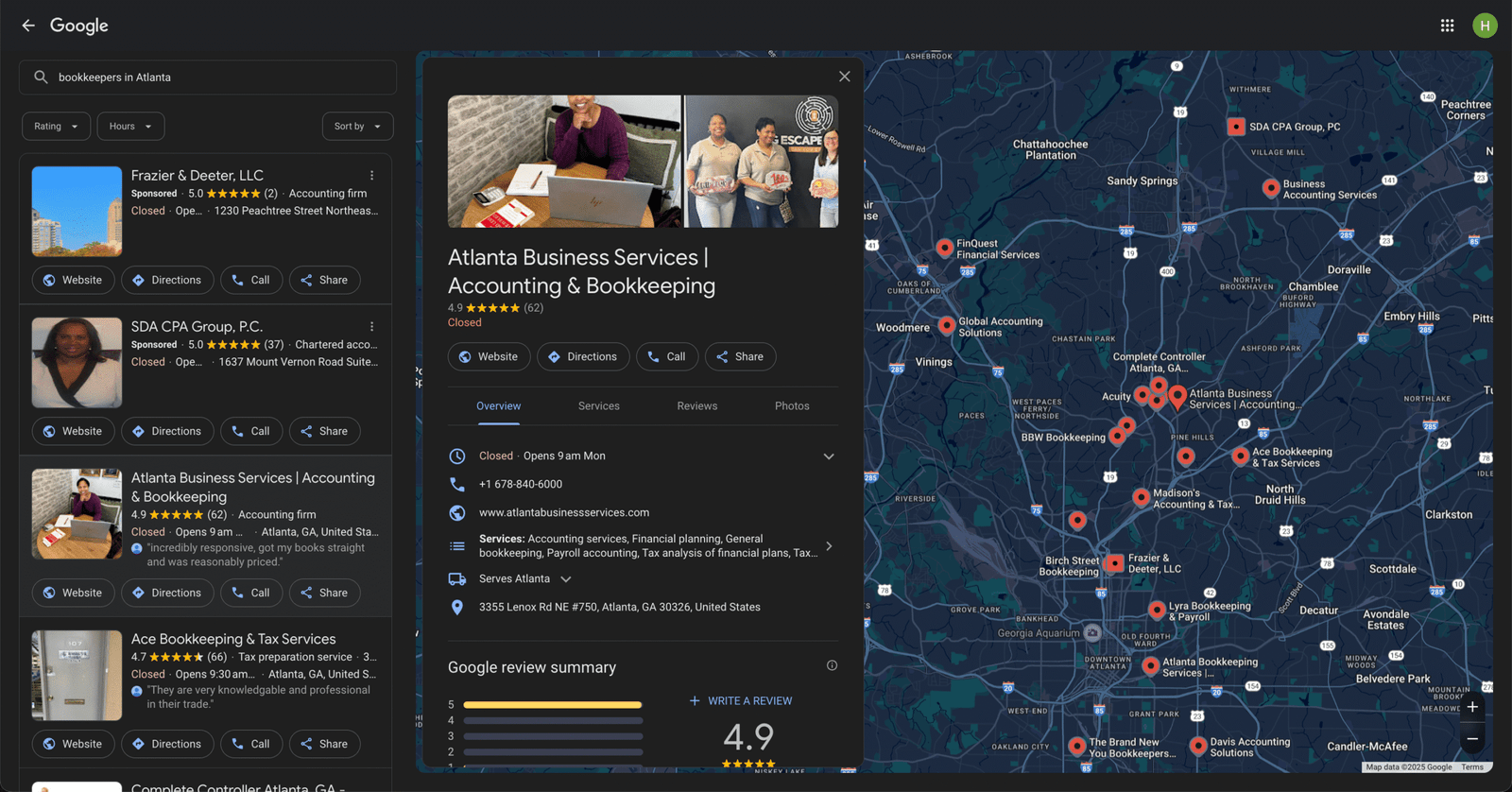Click the 3-star rating bar in review summary
This screenshot has width=1512, height=792.
pyautogui.click(x=553, y=736)
